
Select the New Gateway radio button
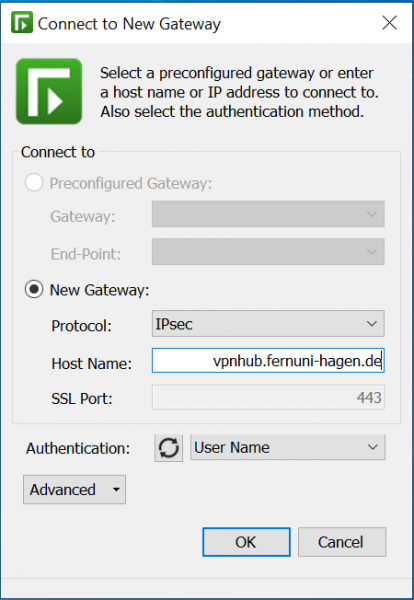tap(34, 290)
